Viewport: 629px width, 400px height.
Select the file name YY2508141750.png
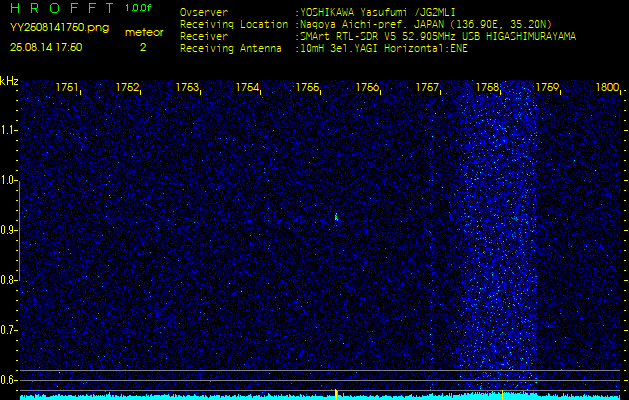59,28
